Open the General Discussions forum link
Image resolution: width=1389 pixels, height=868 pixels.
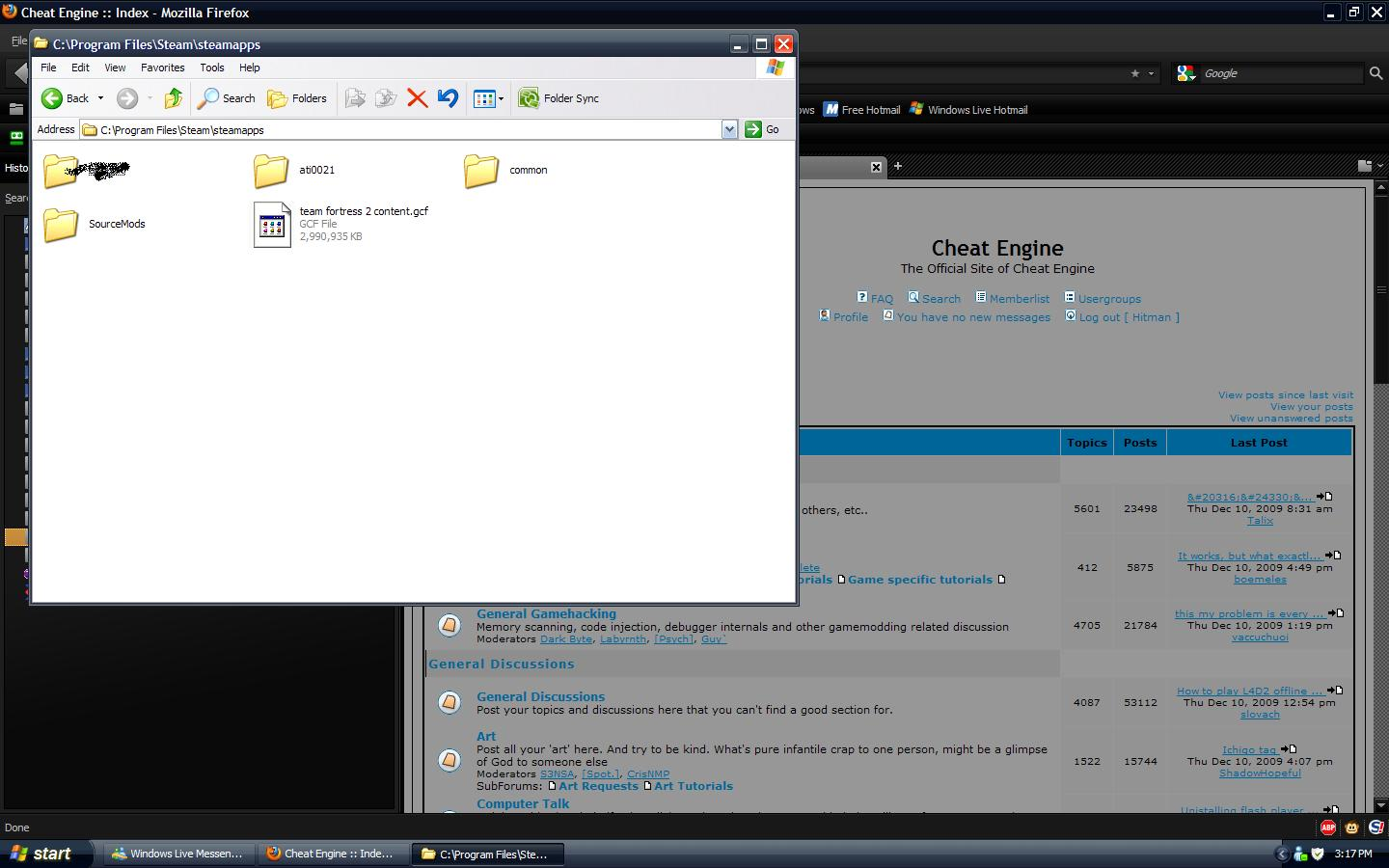[540, 696]
